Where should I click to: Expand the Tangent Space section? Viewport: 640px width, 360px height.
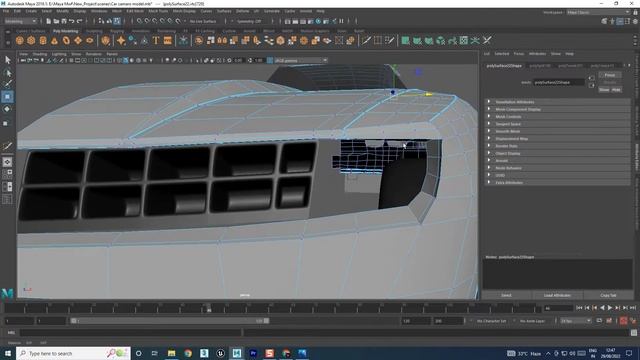[558, 124]
